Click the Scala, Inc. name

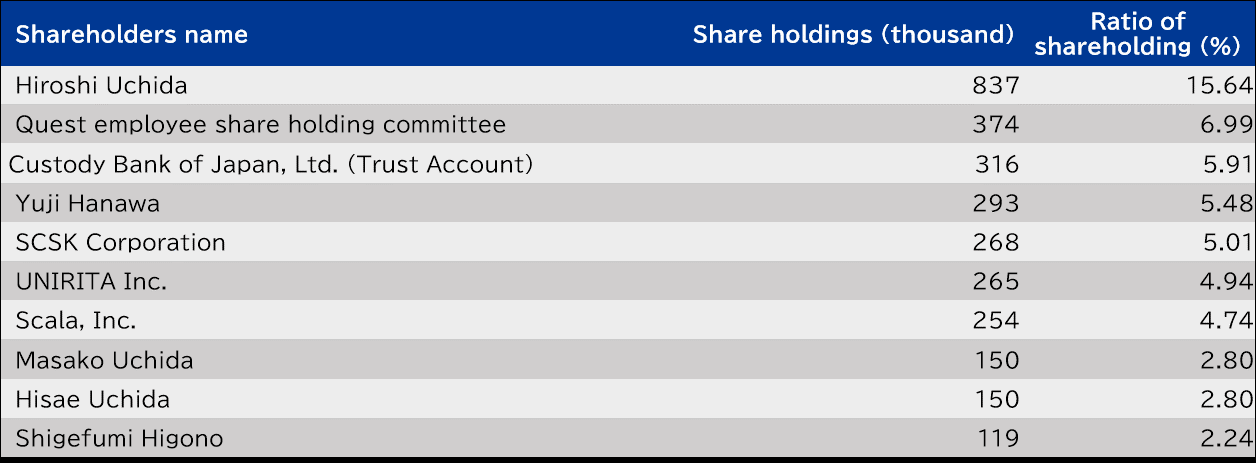[76, 321]
